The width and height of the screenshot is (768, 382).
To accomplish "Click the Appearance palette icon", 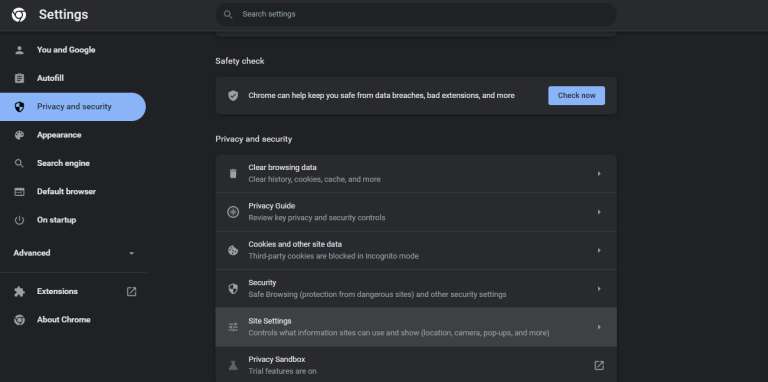I will pos(19,135).
